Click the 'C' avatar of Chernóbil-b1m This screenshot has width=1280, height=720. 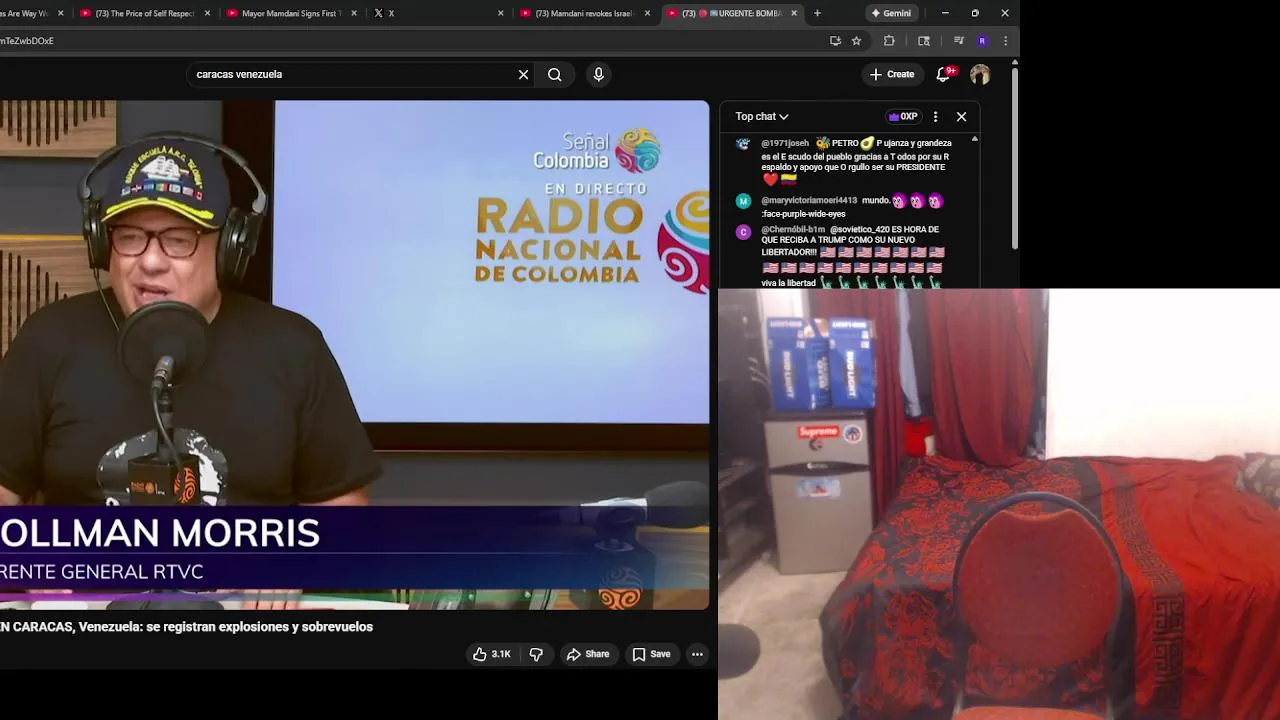tap(743, 232)
